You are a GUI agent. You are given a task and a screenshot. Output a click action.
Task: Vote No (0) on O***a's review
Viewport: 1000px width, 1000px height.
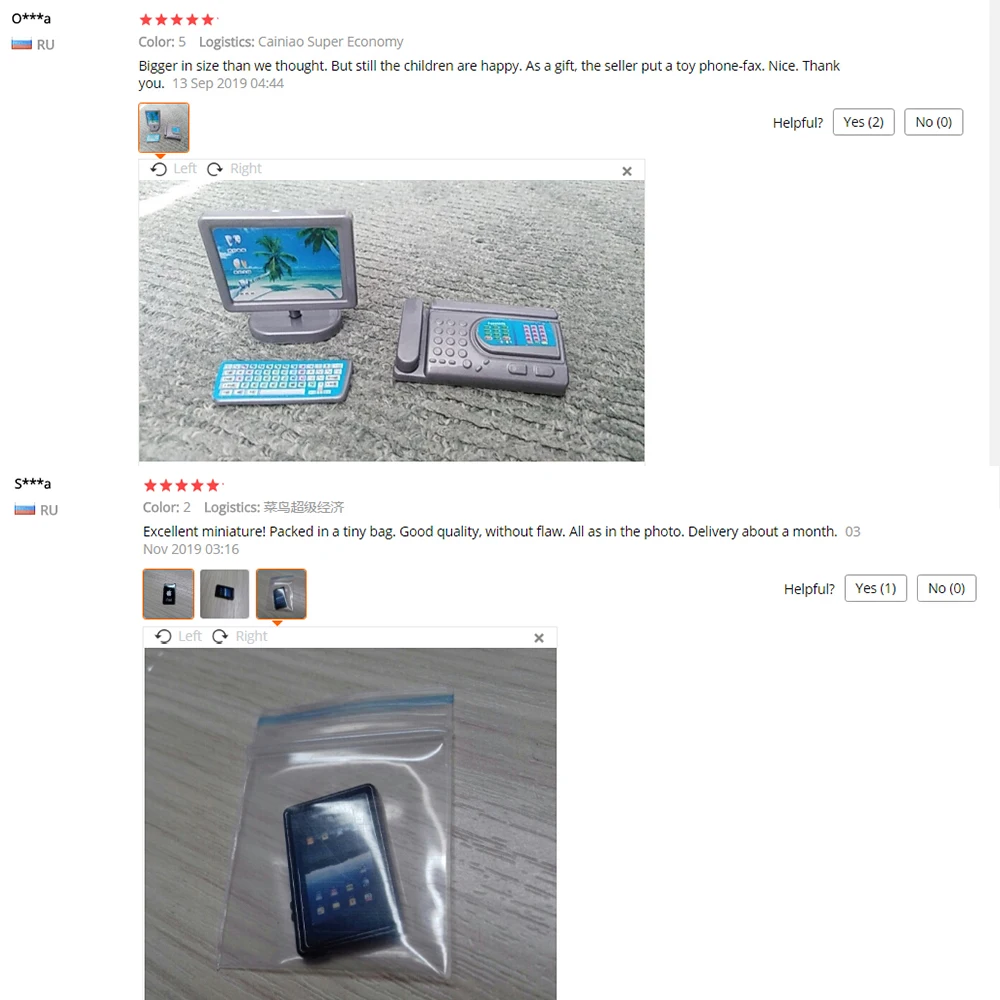934,122
